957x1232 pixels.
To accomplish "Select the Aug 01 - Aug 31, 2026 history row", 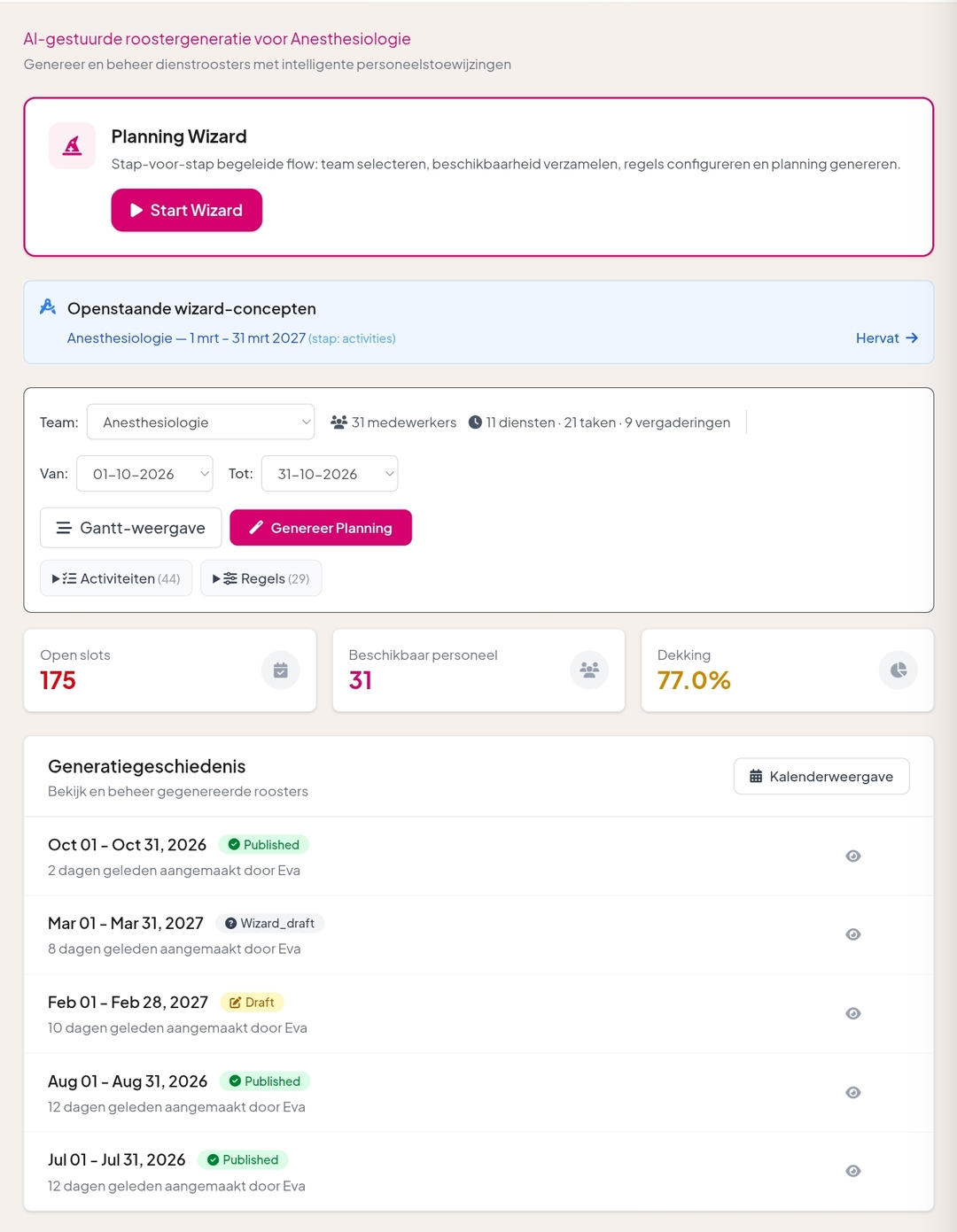I will tap(478, 1093).
